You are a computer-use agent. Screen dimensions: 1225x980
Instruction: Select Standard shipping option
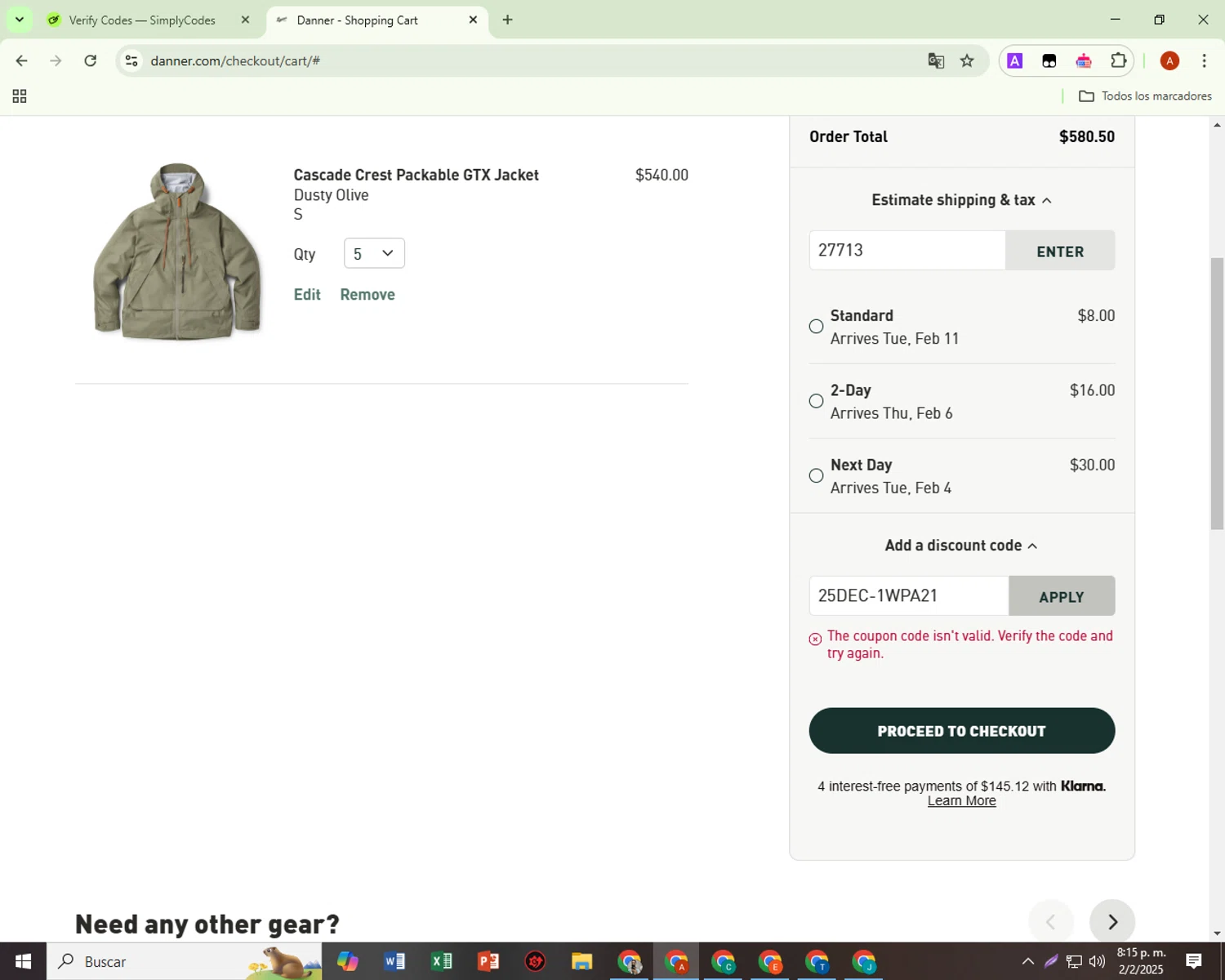(x=816, y=327)
